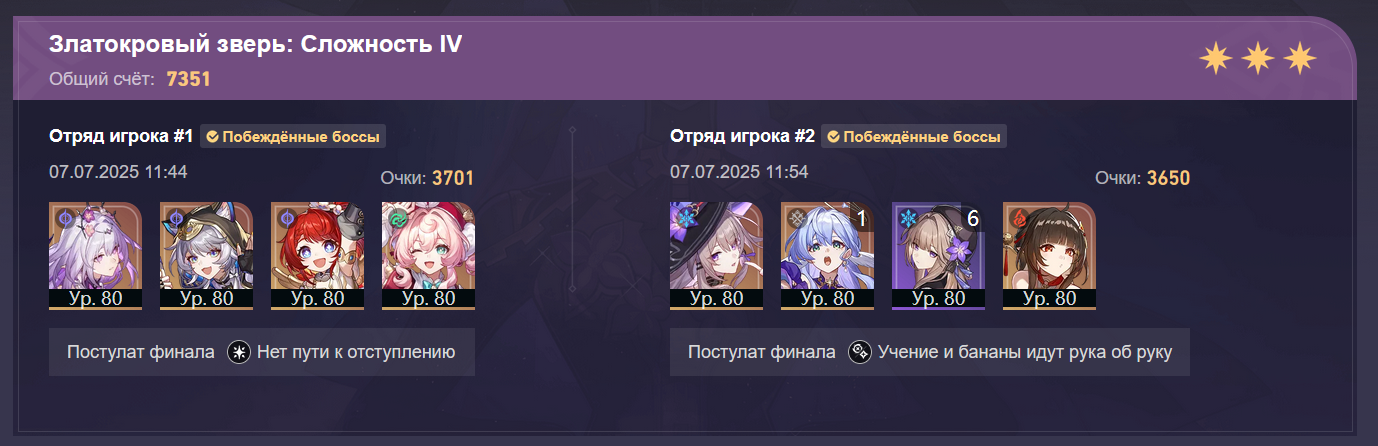Screen dimensions: 1378x446
Task: Click the Учение и бананы buff icon
Action: point(859,352)
